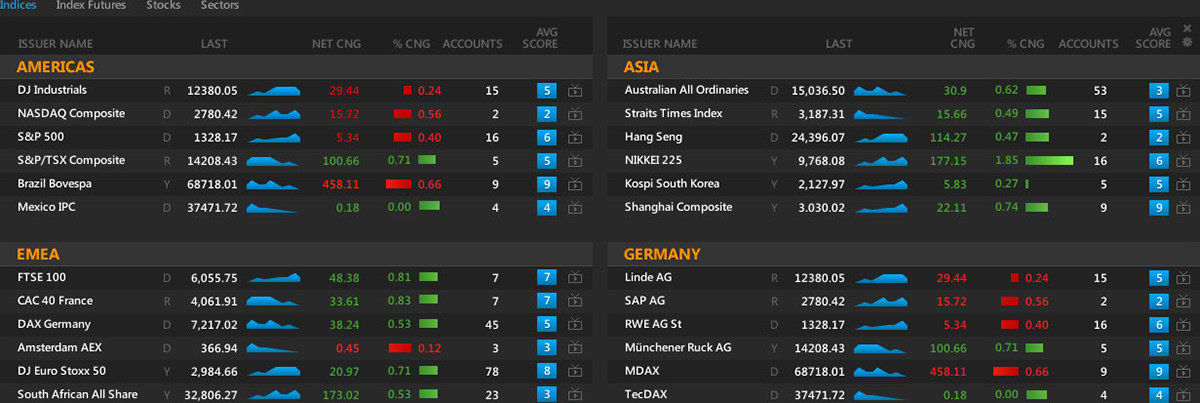Open the Stocks tab

click(x=163, y=6)
